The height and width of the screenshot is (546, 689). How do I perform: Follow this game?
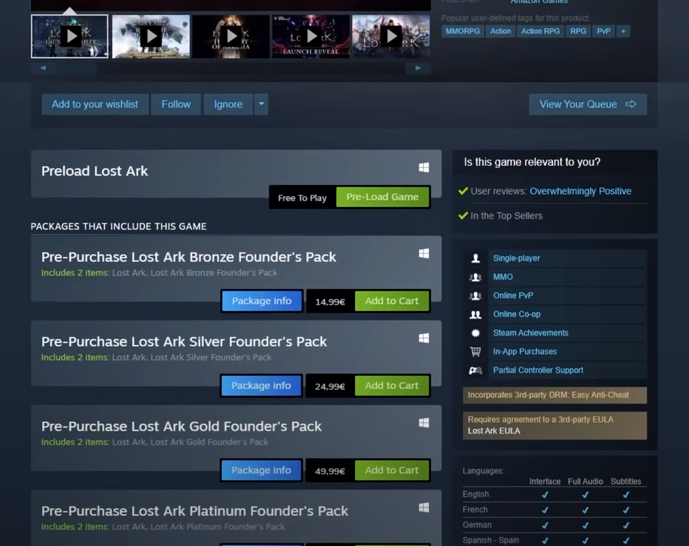click(176, 104)
